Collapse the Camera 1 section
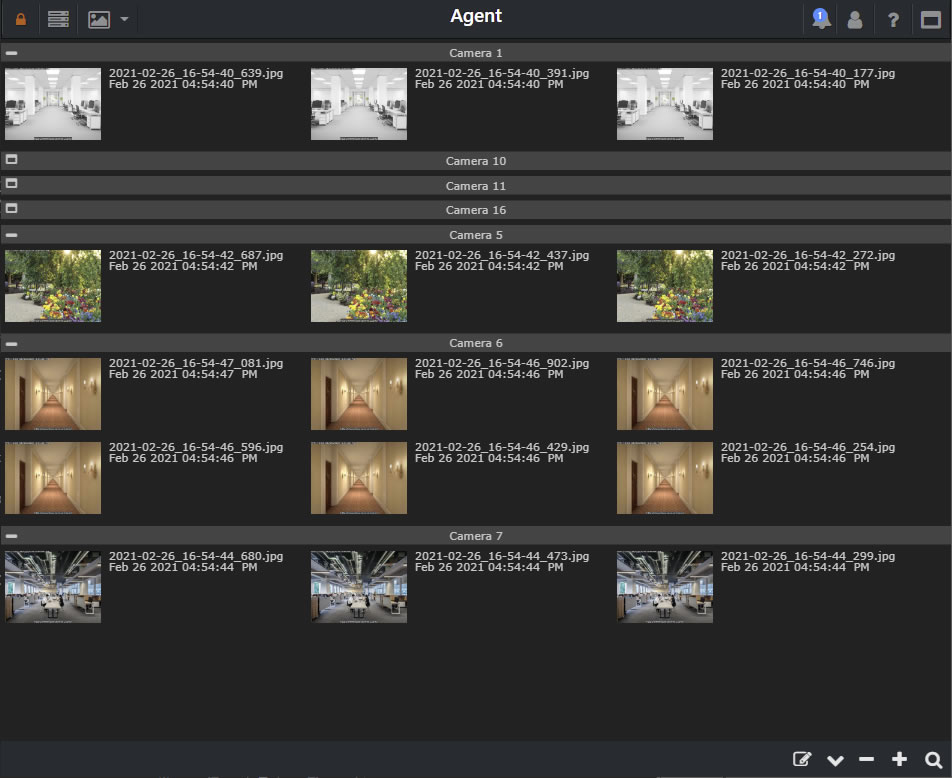The width and height of the screenshot is (952, 778). click(11, 53)
